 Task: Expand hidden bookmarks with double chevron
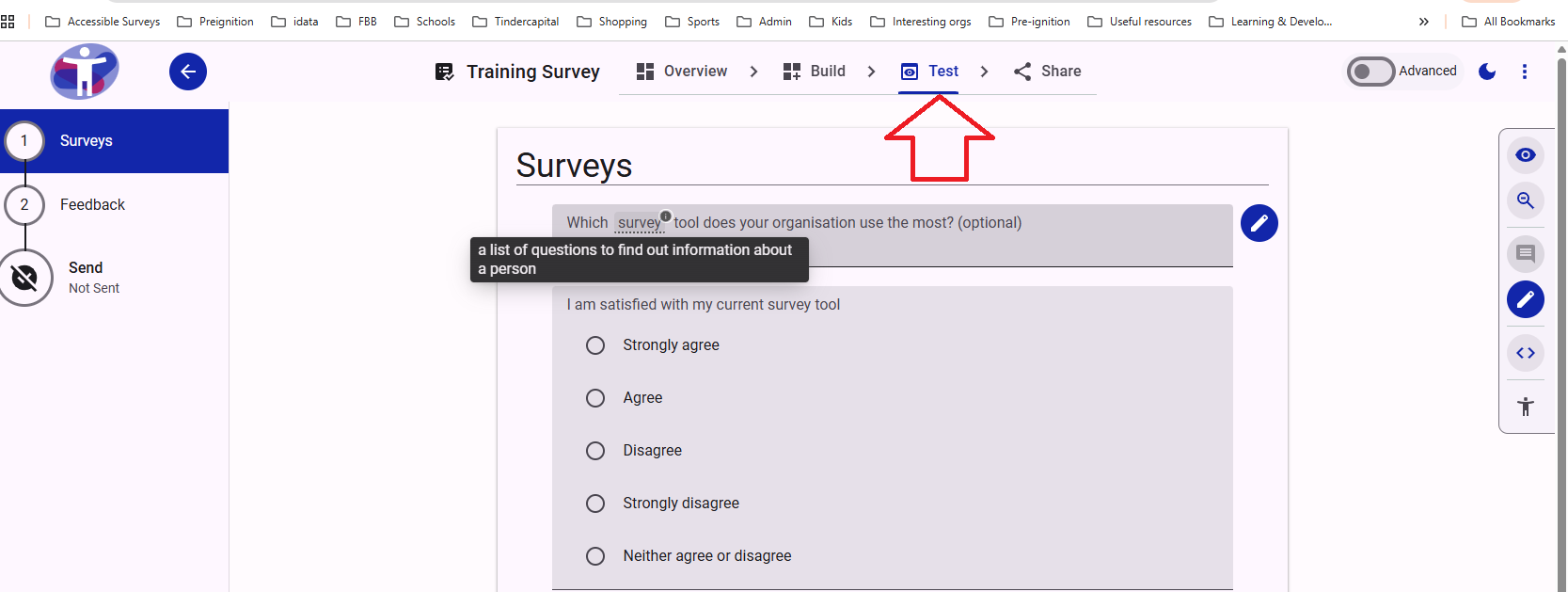click(x=1423, y=22)
